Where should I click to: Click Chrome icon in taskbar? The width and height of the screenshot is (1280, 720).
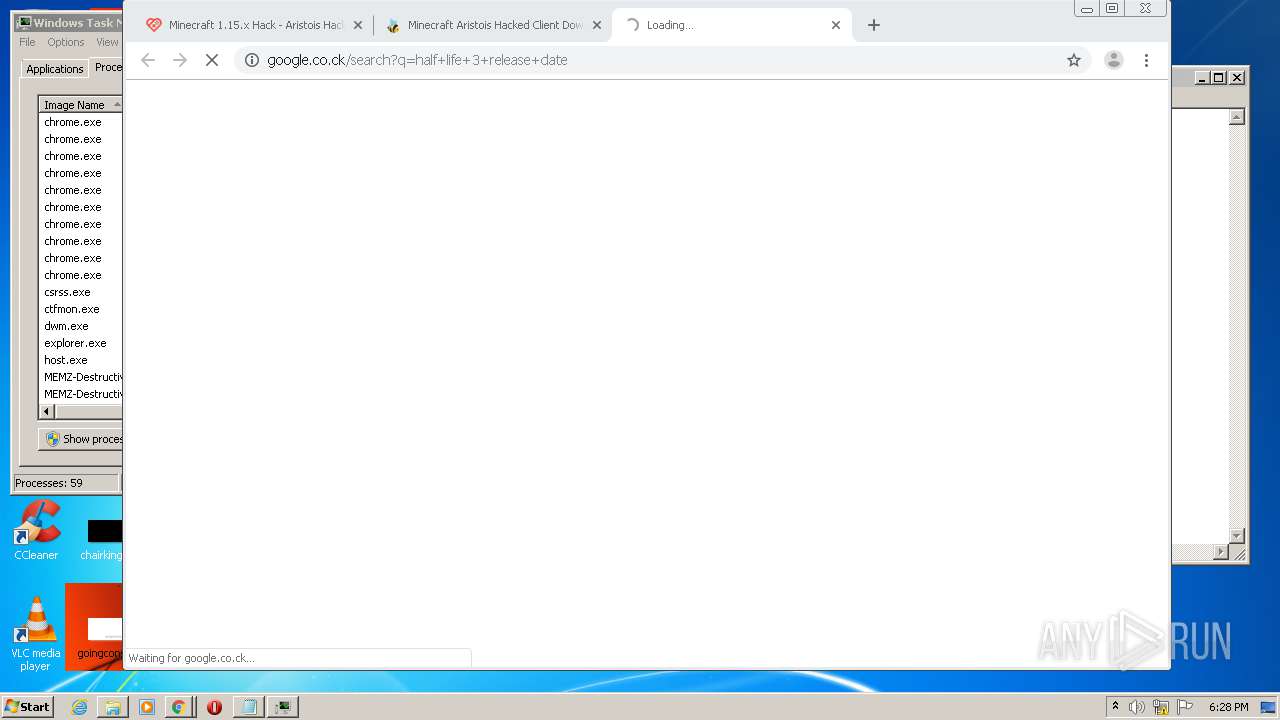(178, 707)
